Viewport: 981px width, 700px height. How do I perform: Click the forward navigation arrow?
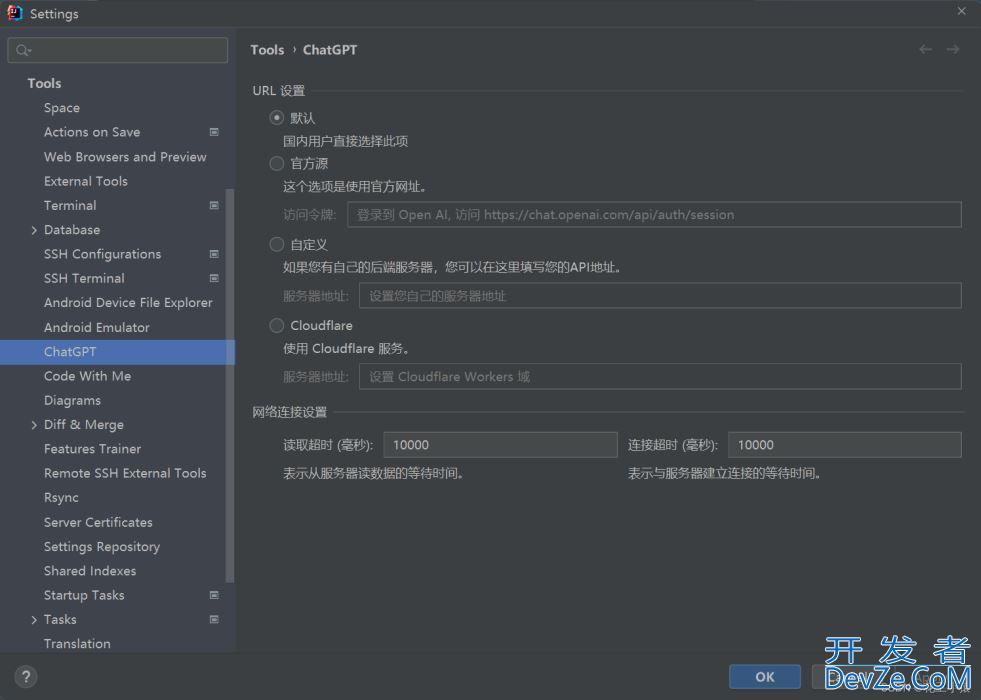pyautogui.click(x=952, y=49)
